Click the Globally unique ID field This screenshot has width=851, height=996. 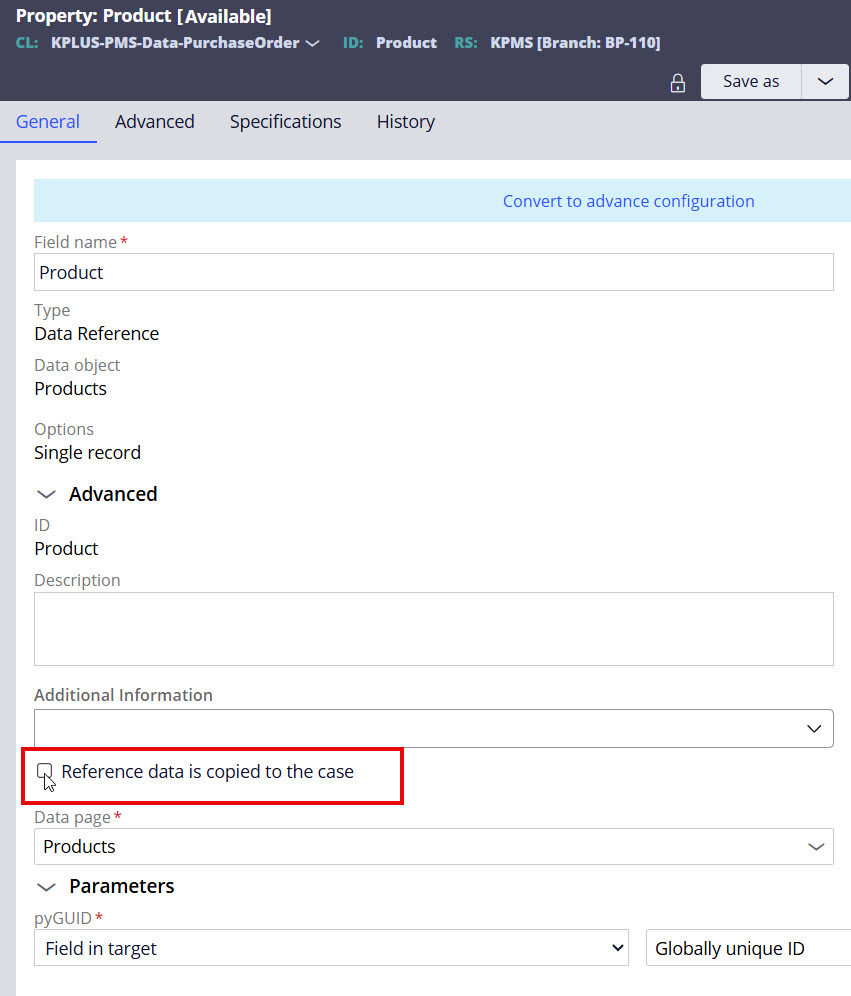click(x=748, y=948)
